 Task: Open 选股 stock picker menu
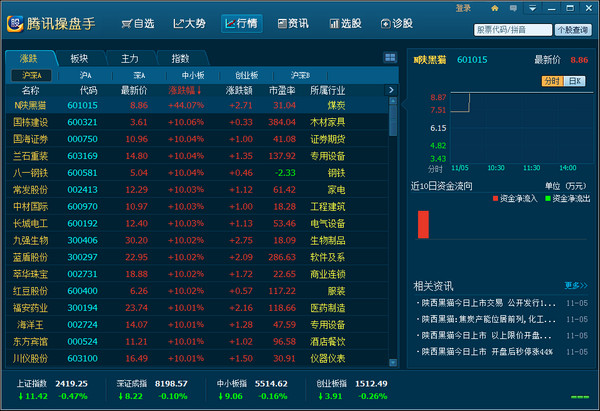[x=345, y=24]
